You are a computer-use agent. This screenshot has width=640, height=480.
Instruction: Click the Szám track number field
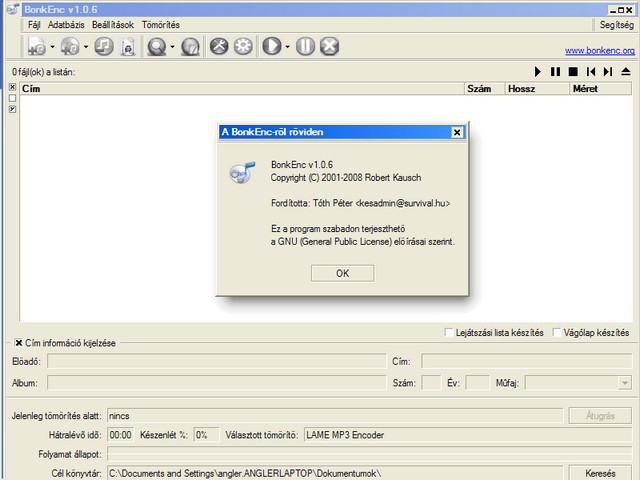tap(431, 383)
